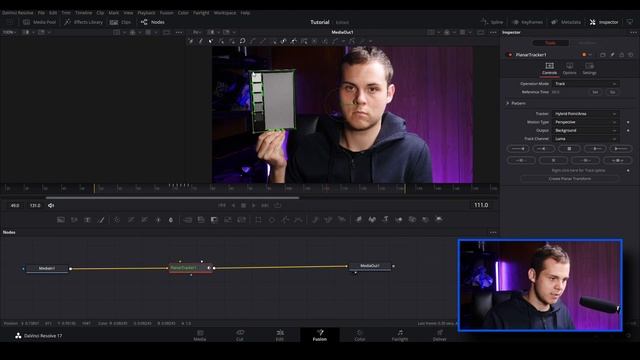Viewport: 640px width, 360px height.
Task: Open the Fusion menu in menu bar
Action: [167, 13]
